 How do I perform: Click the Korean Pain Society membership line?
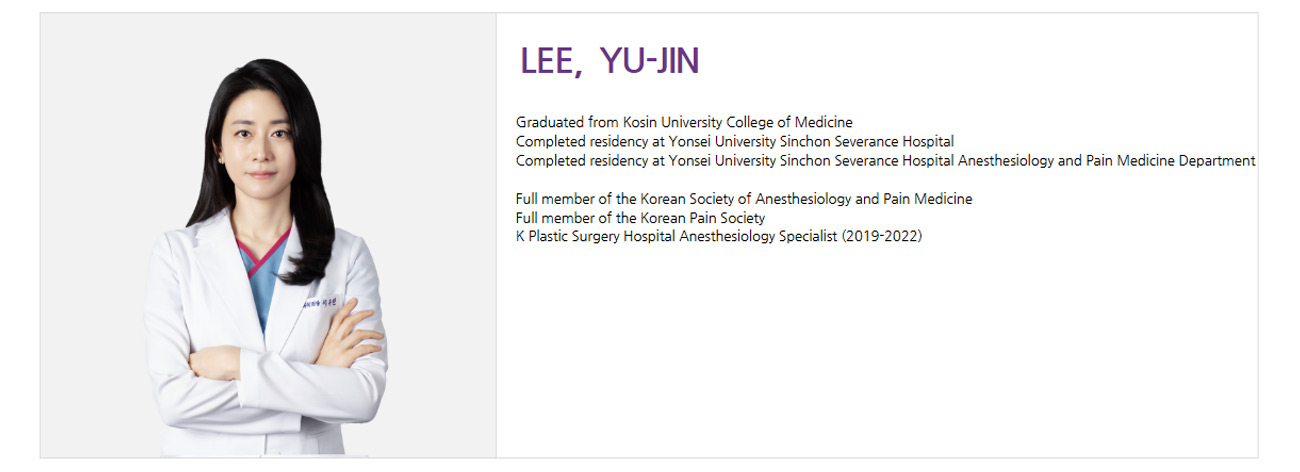640,218
